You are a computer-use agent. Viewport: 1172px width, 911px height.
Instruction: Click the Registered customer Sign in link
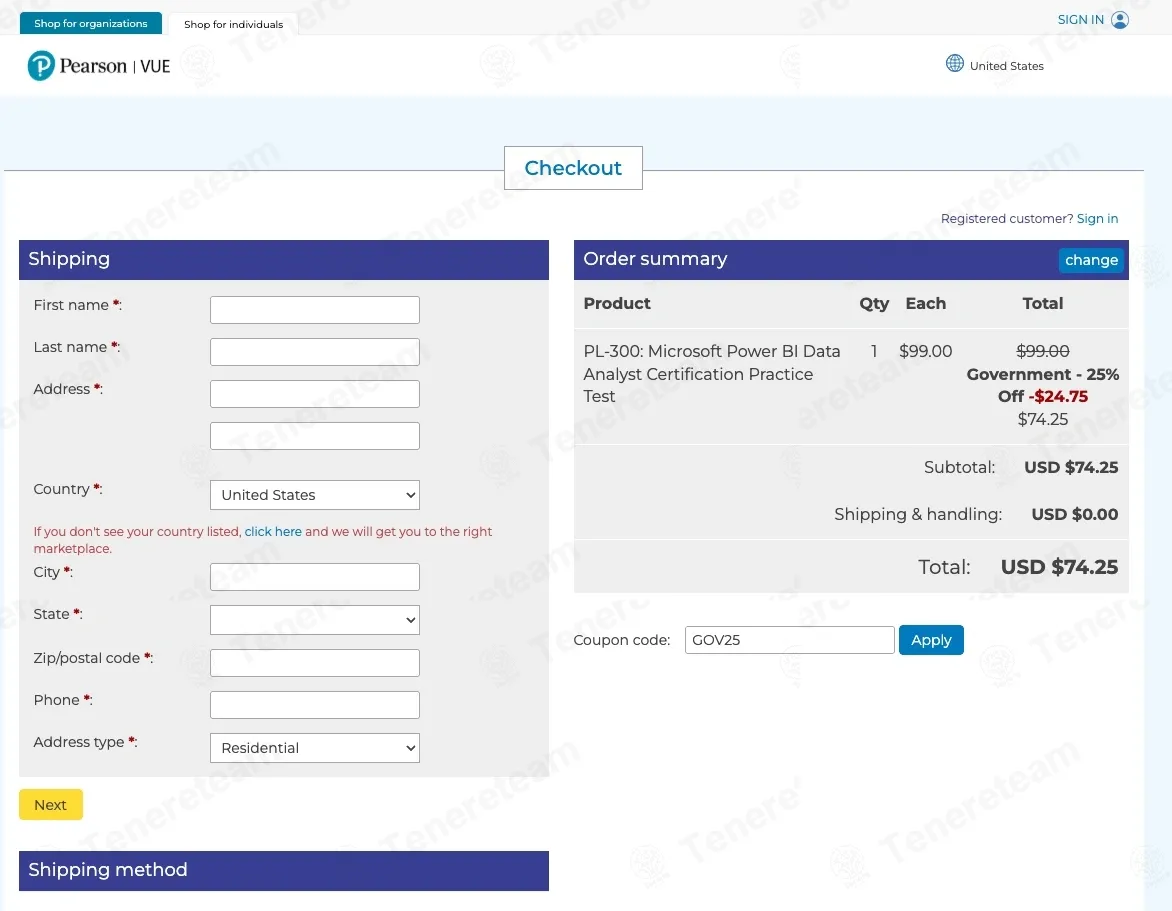1097,218
